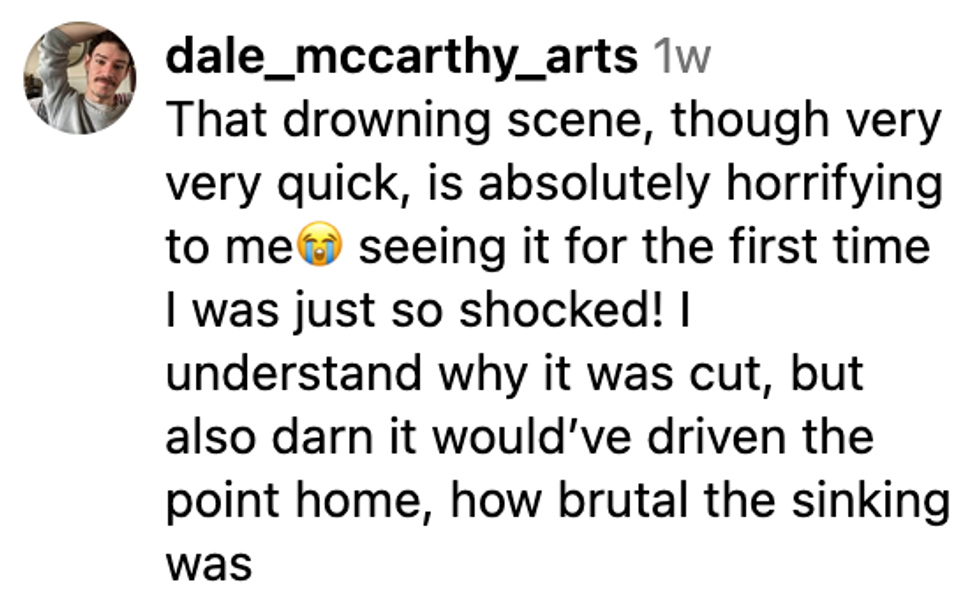The height and width of the screenshot is (613, 980).
Task: Click the word "shocked!" in the comment
Action: 561,311
